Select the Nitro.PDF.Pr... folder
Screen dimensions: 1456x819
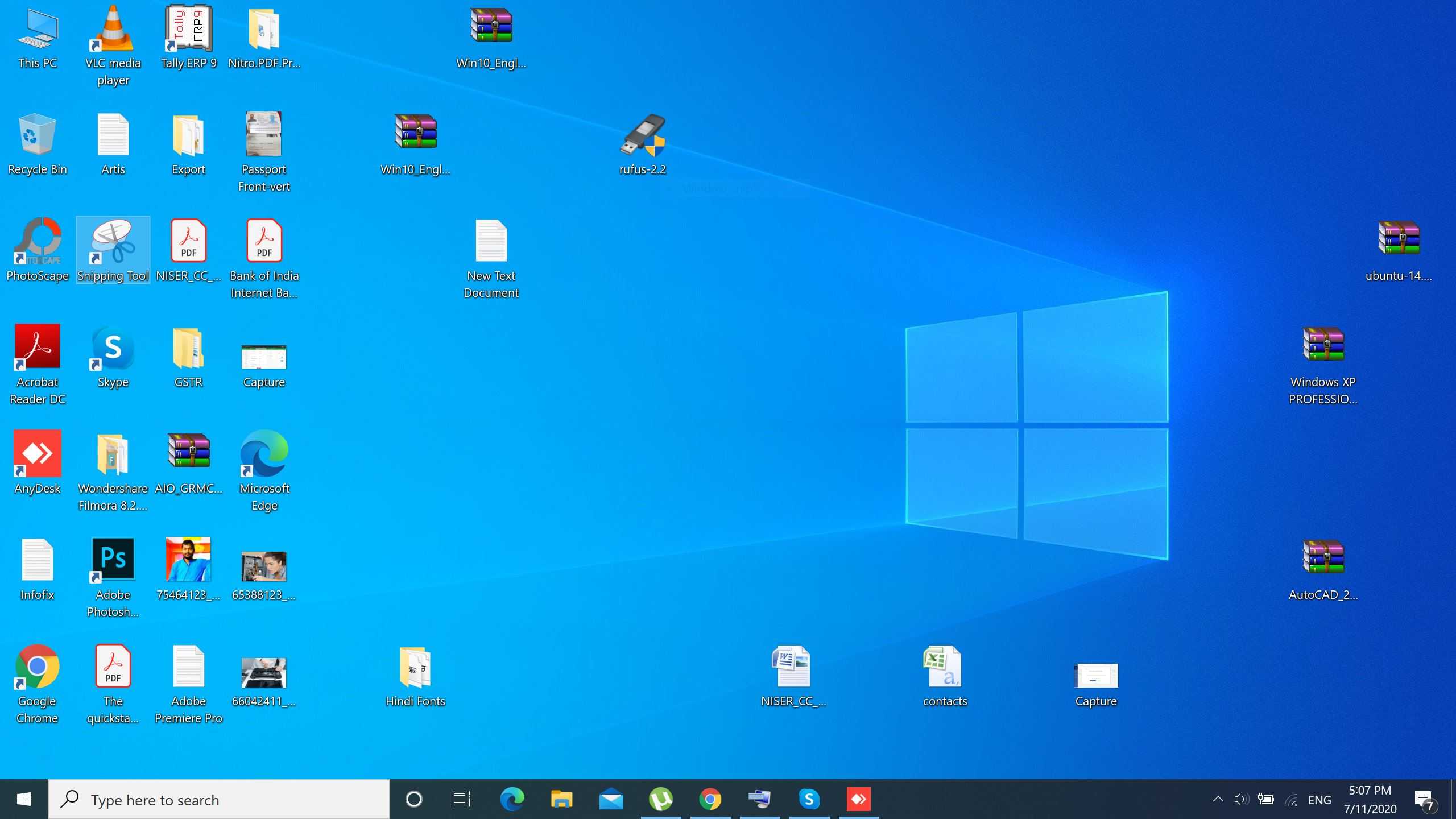click(264, 38)
